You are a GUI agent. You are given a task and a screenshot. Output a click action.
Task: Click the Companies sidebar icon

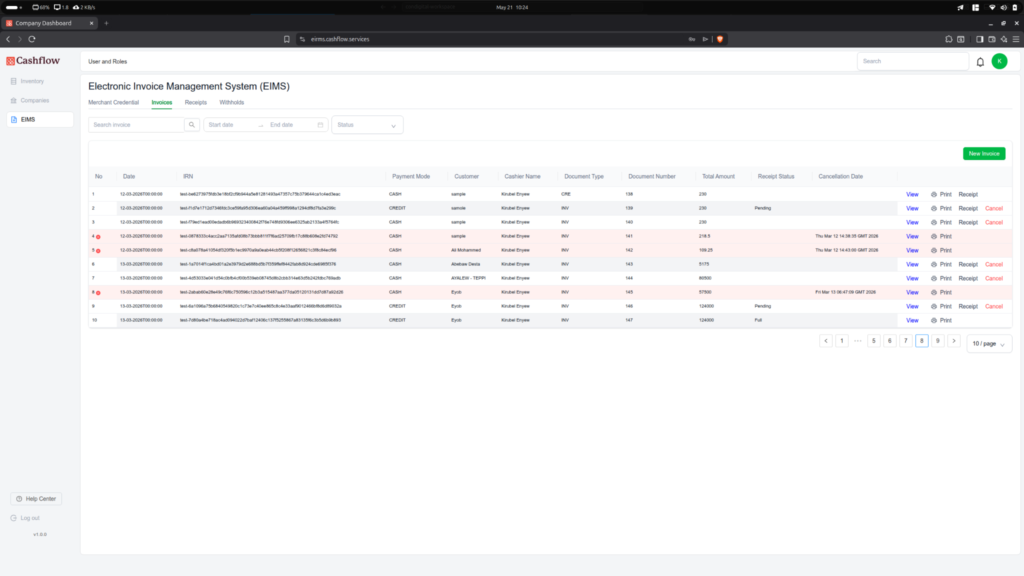[x=14, y=101]
